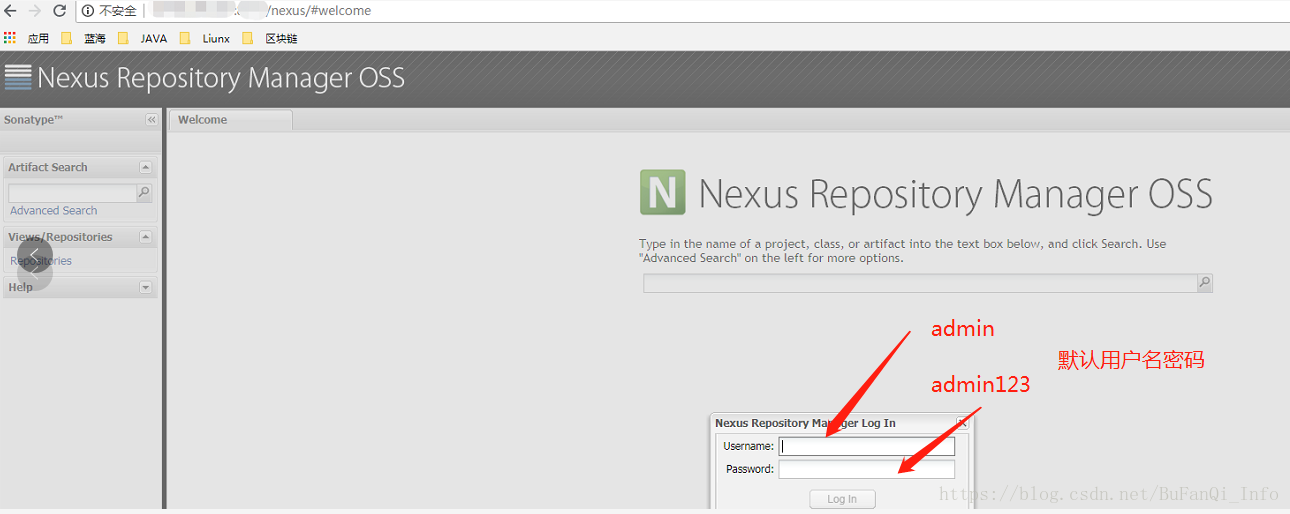1290x514 pixels.
Task: Collapse the Artifact Search section
Action: 145,167
